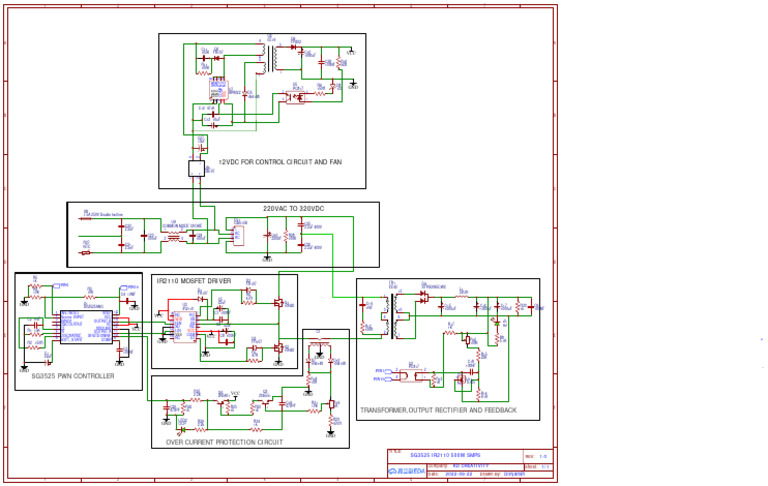Select the IR2110 driver IC symbol
This screenshot has width=768, height=486.
(x=185, y=327)
